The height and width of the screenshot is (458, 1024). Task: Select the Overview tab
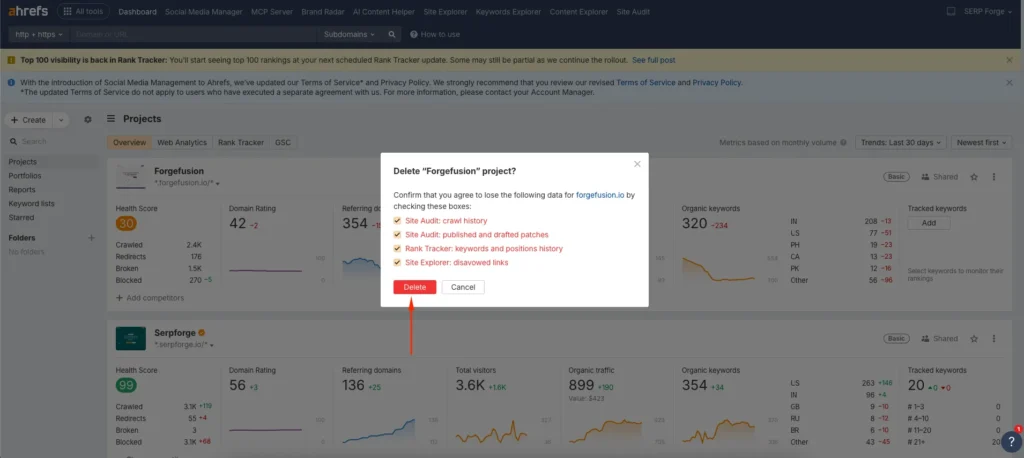coord(129,142)
